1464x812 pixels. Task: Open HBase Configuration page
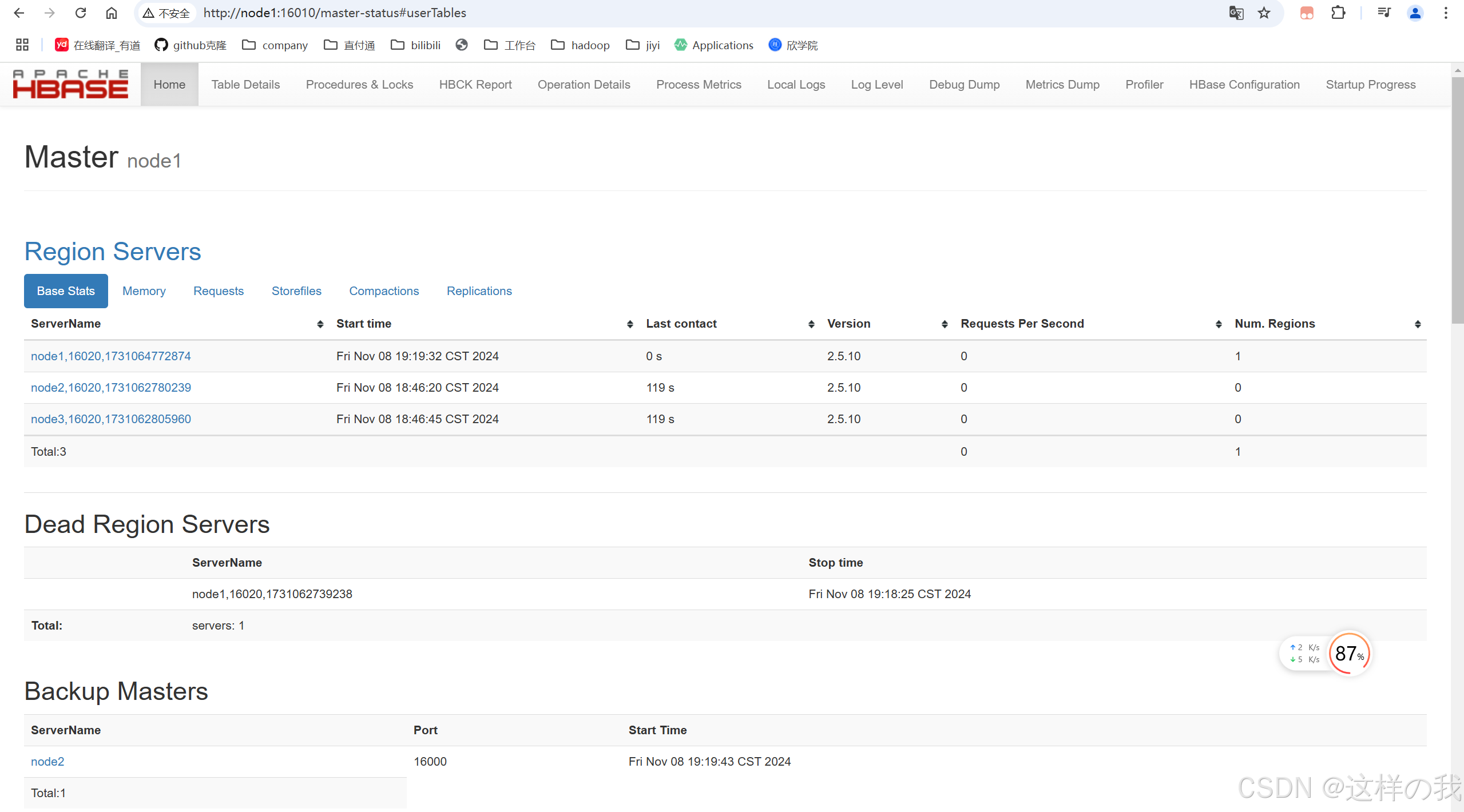coord(1243,84)
